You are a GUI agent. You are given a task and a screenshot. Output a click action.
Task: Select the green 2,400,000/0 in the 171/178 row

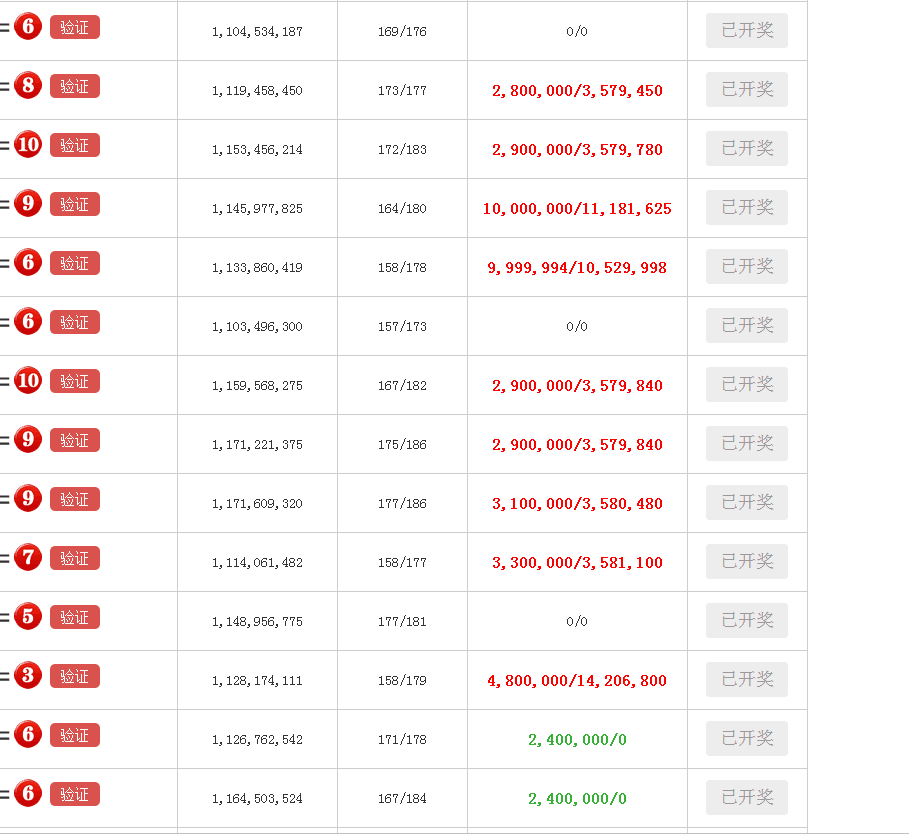(x=577, y=740)
